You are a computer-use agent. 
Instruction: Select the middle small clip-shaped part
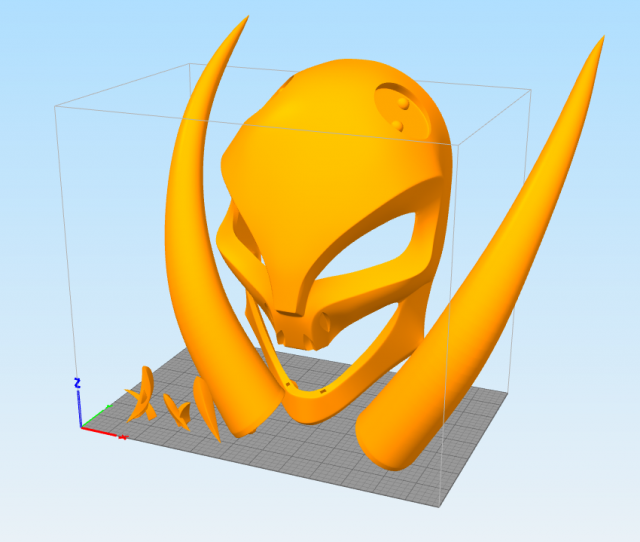coord(181,410)
